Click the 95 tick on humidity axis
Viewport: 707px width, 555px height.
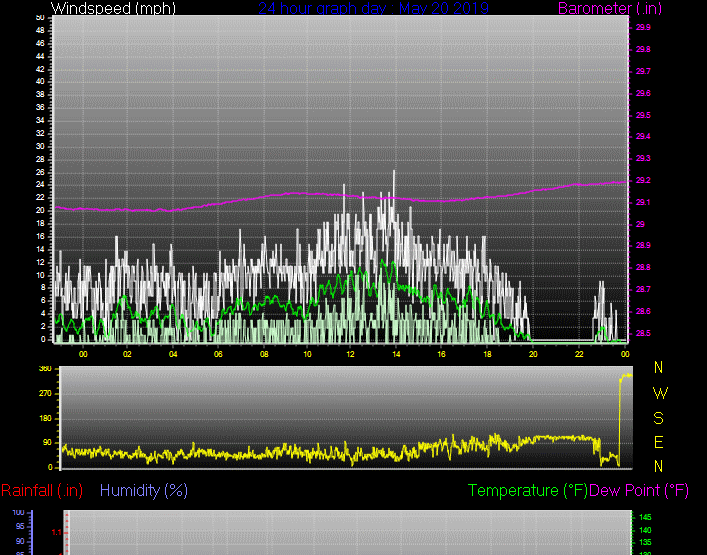[20, 527]
